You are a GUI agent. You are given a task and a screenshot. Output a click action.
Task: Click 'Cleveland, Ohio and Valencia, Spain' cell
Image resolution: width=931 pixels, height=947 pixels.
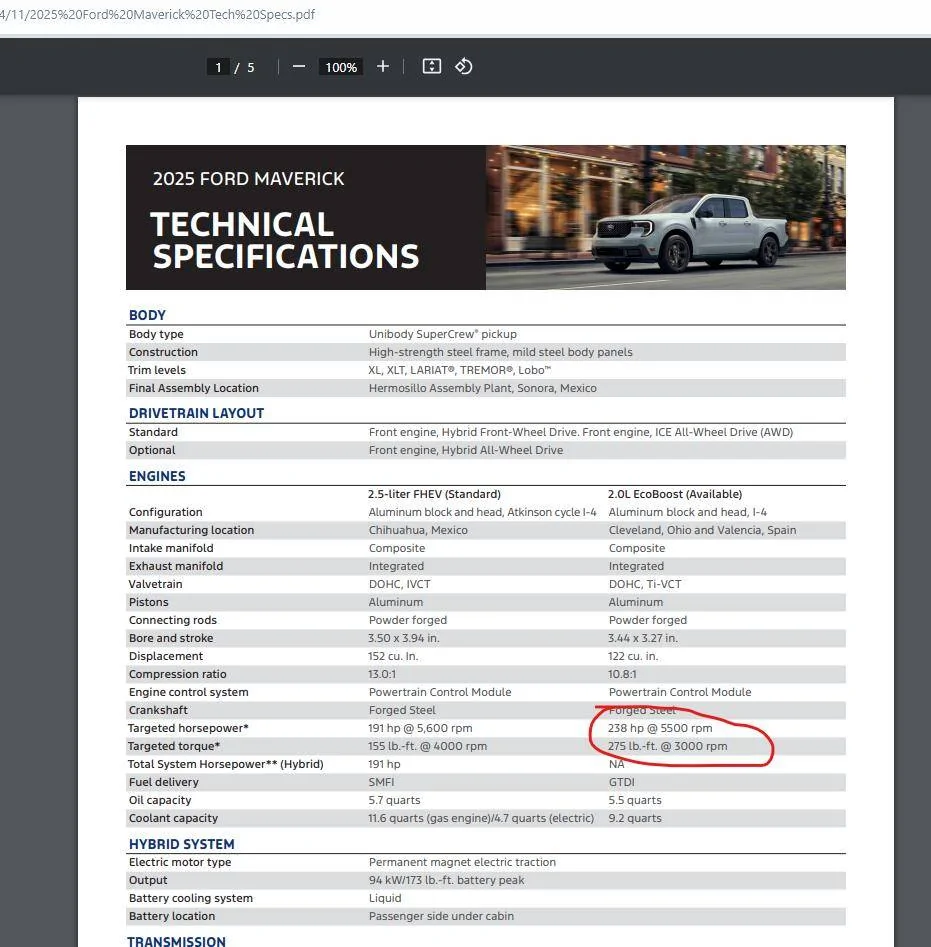coord(702,530)
